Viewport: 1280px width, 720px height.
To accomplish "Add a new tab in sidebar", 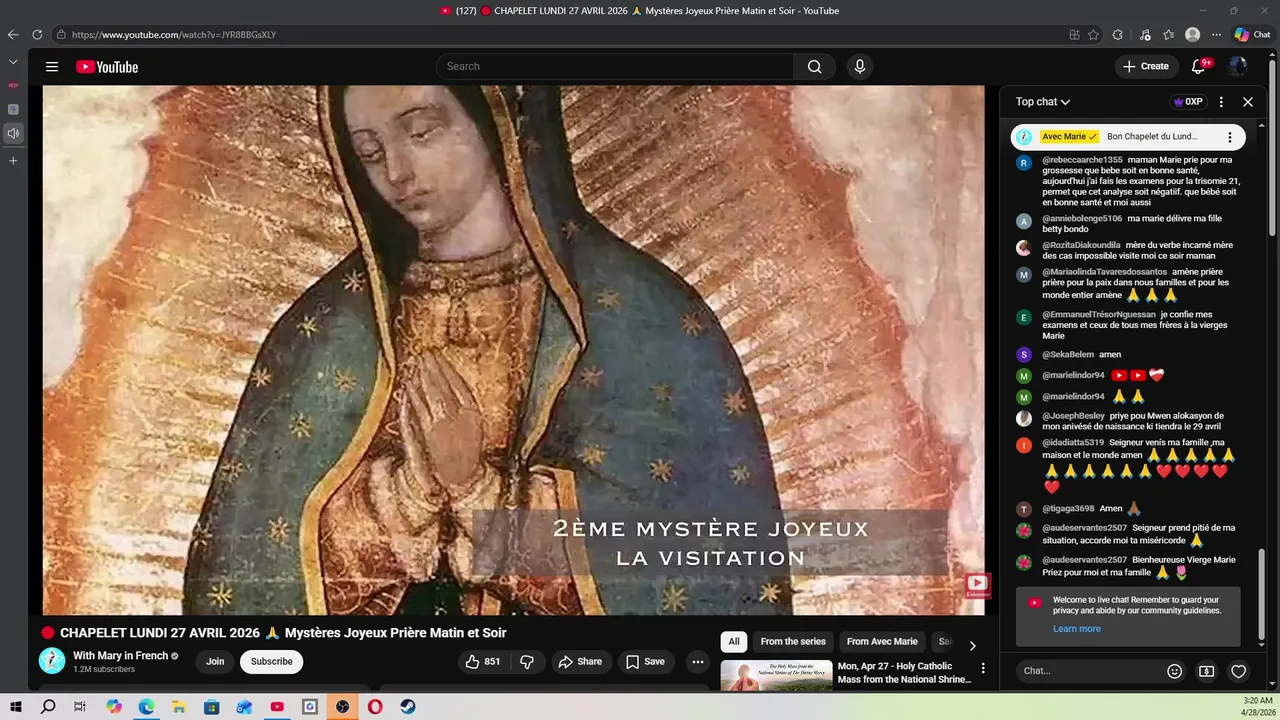I will pyautogui.click(x=13, y=160).
